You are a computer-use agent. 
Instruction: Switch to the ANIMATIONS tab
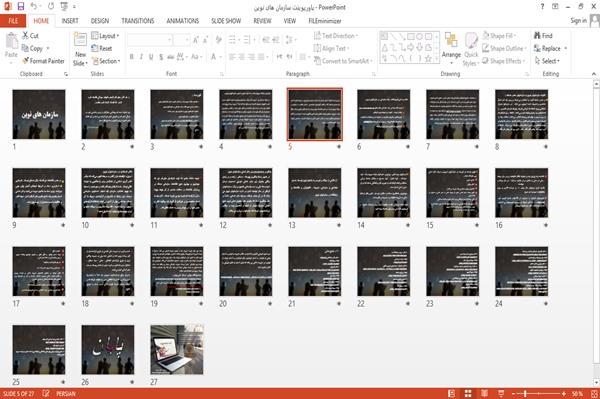[x=183, y=21]
